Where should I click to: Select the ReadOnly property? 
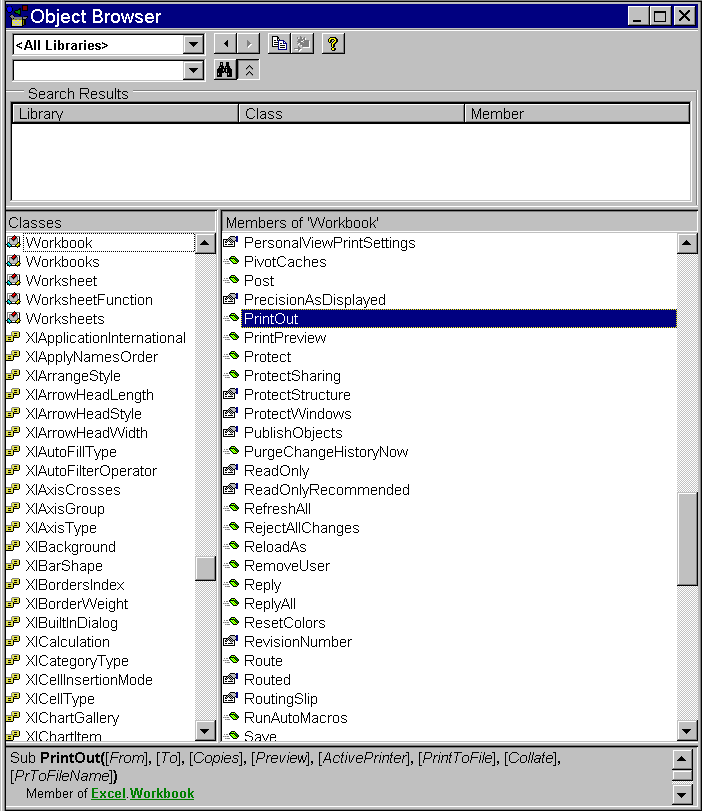pyautogui.click(x=276, y=471)
